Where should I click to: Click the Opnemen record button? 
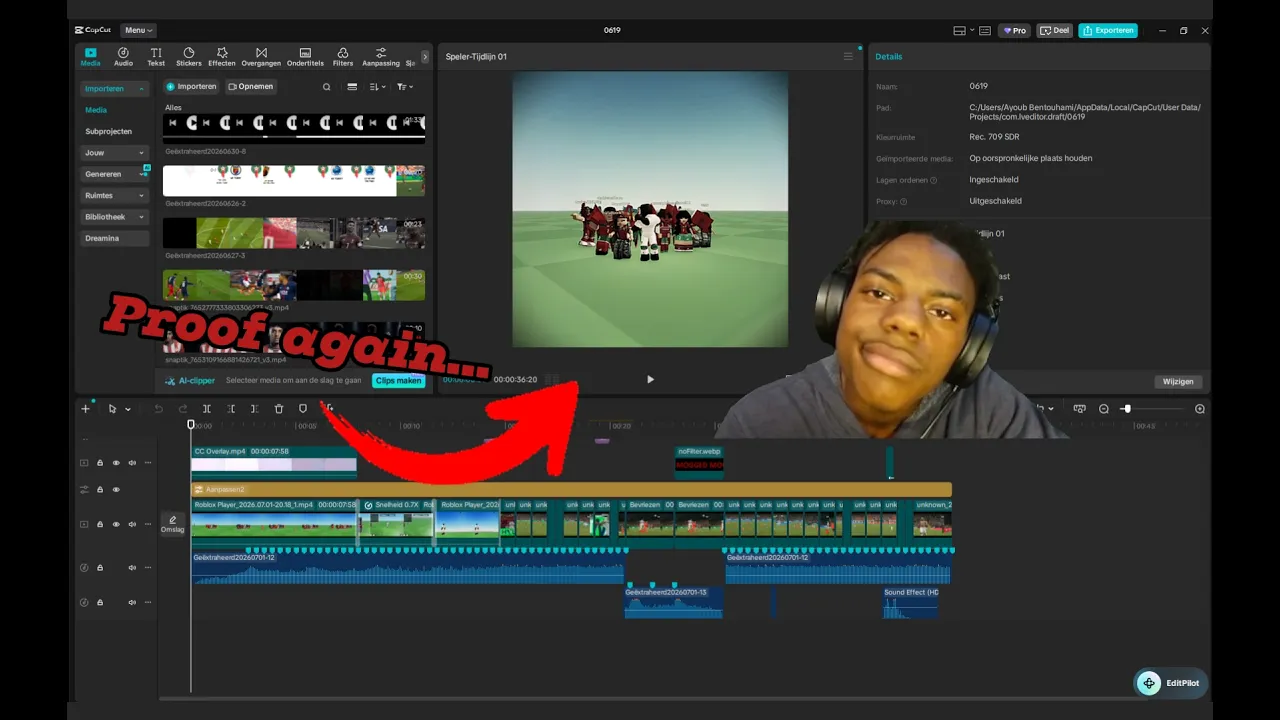251,87
